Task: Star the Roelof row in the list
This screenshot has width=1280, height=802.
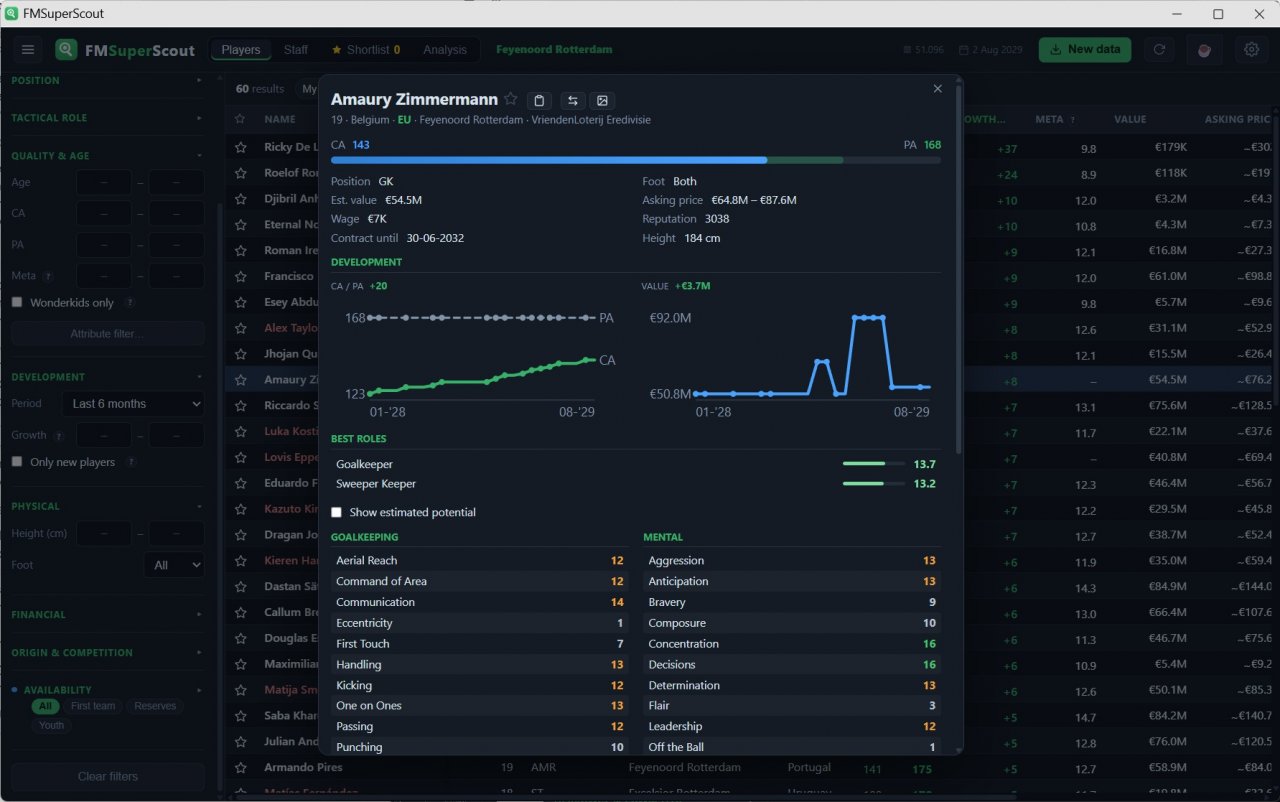Action: [x=240, y=173]
